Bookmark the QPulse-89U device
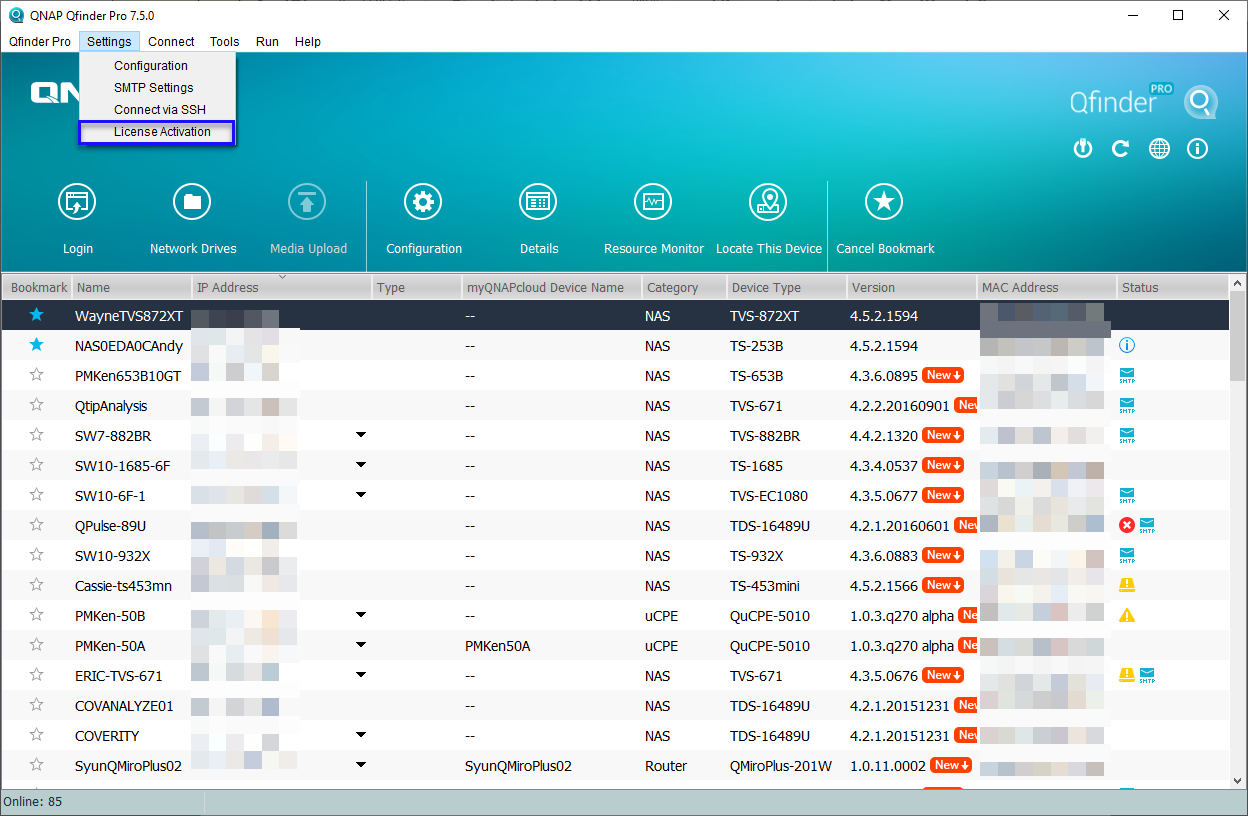Screen dimensions: 1248x816 37,524
